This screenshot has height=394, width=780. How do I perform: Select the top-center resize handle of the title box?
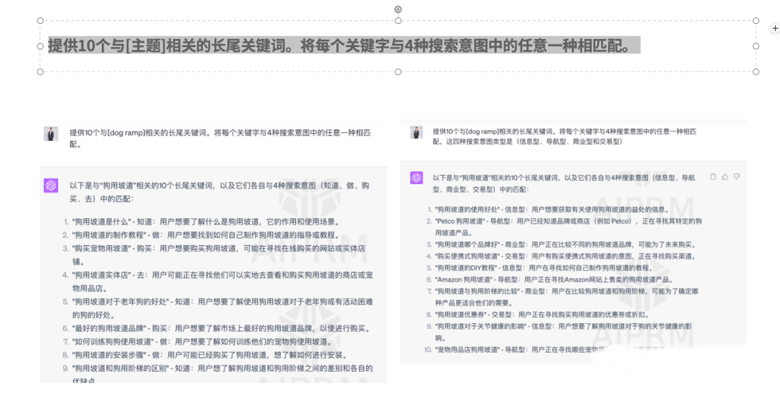[x=398, y=20]
